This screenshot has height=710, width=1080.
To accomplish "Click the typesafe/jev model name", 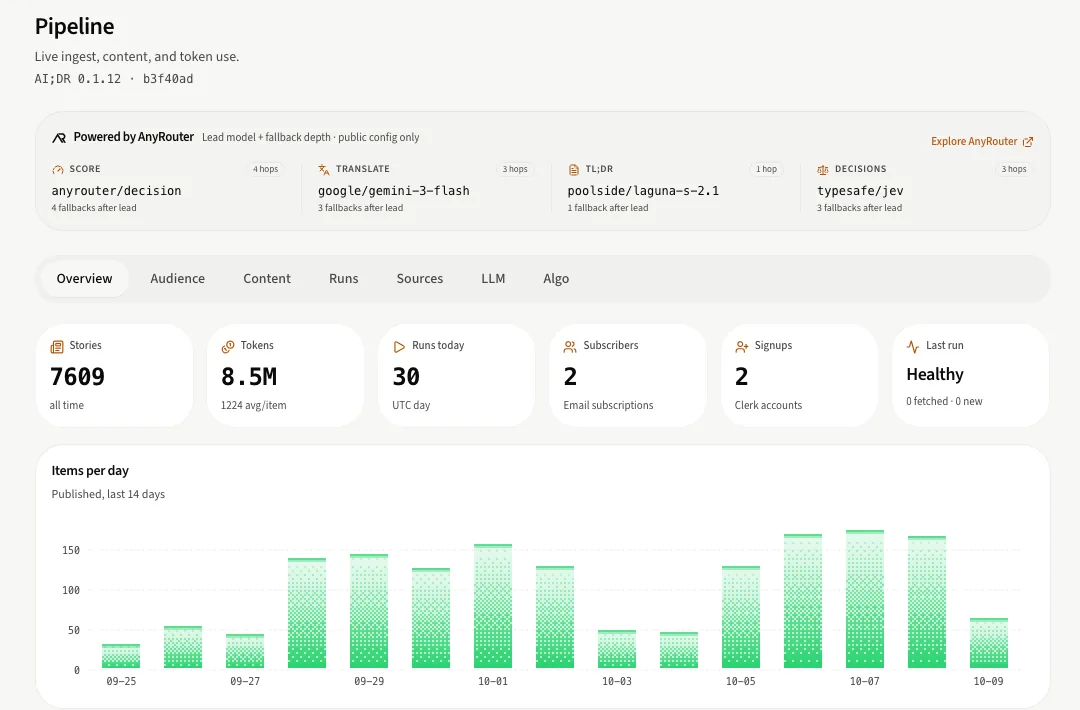I will (860, 191).
